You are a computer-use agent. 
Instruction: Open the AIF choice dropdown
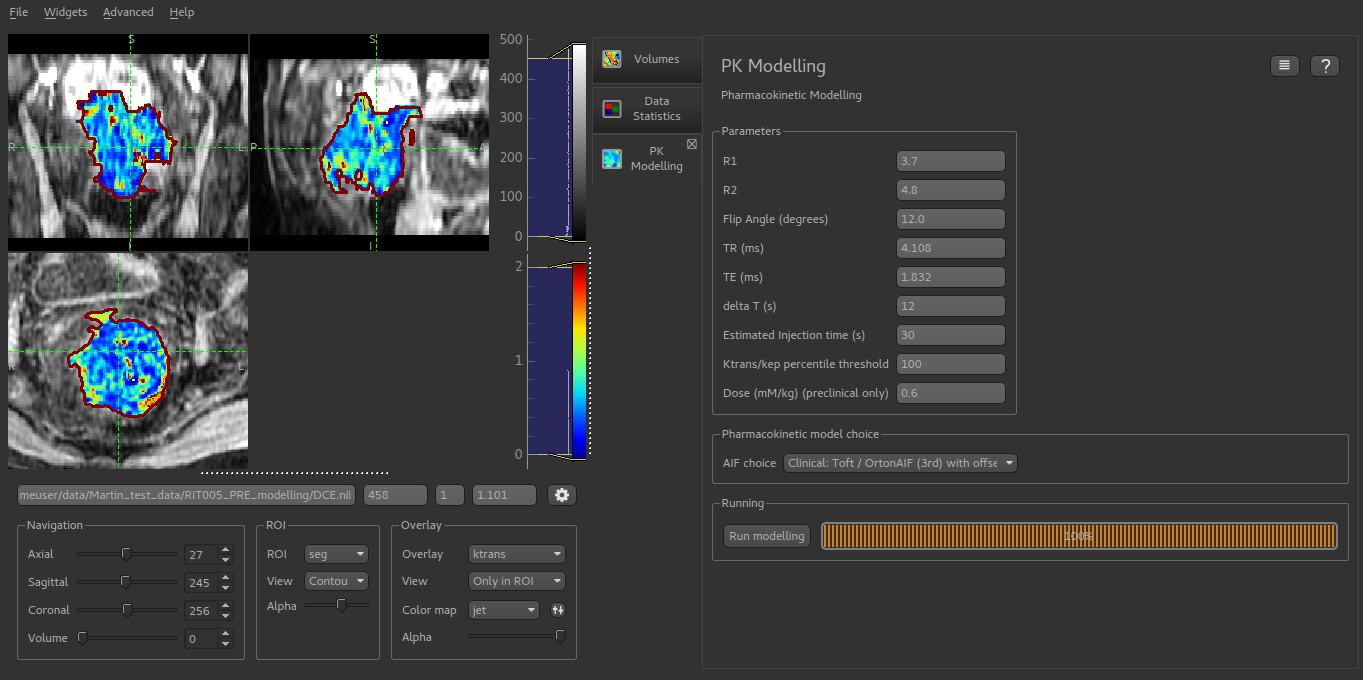[x=900, y=463]
